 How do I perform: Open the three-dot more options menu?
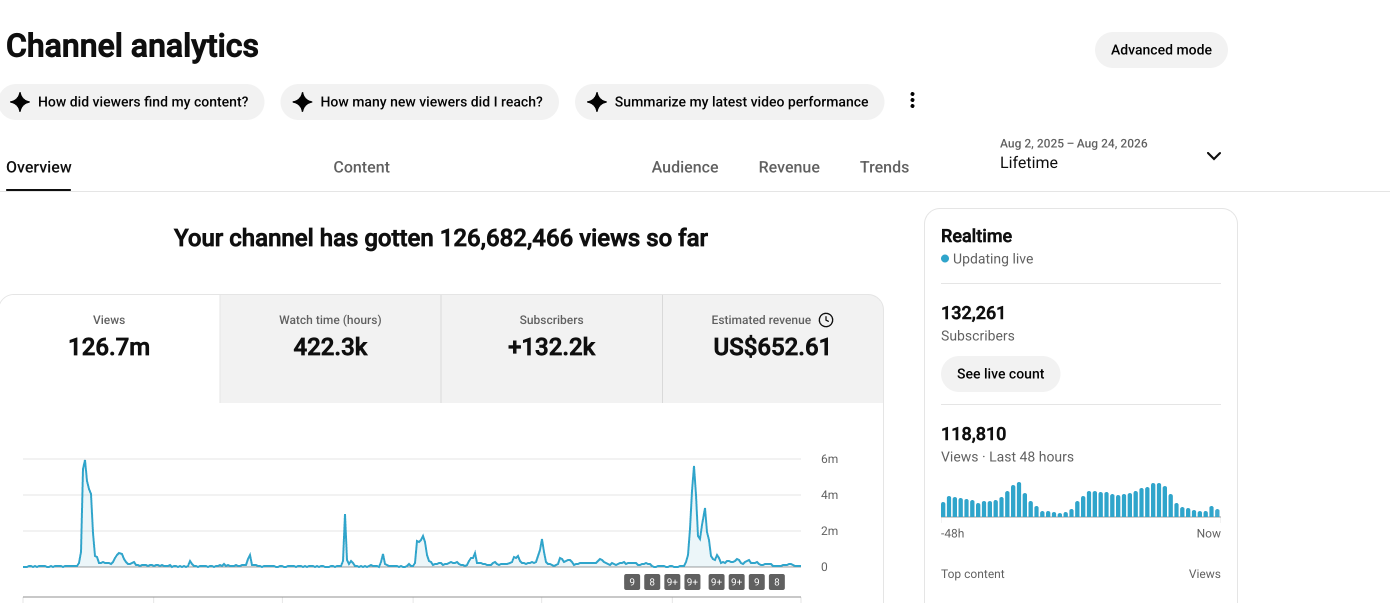(x=912, y=101)
